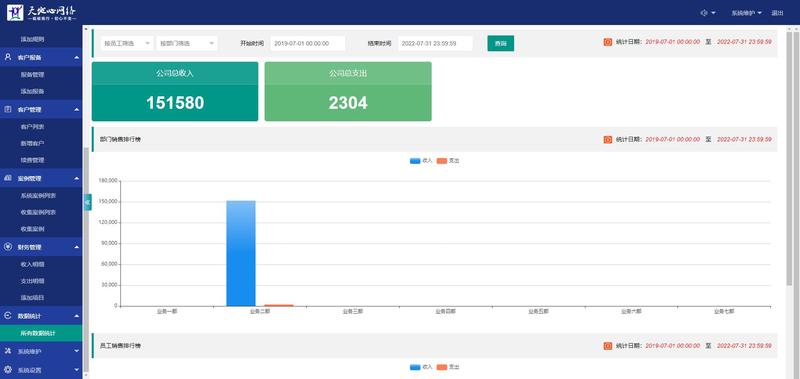Click the 客户管理 list icon in sidebar
800x379 pixels.
coord(8,109)
